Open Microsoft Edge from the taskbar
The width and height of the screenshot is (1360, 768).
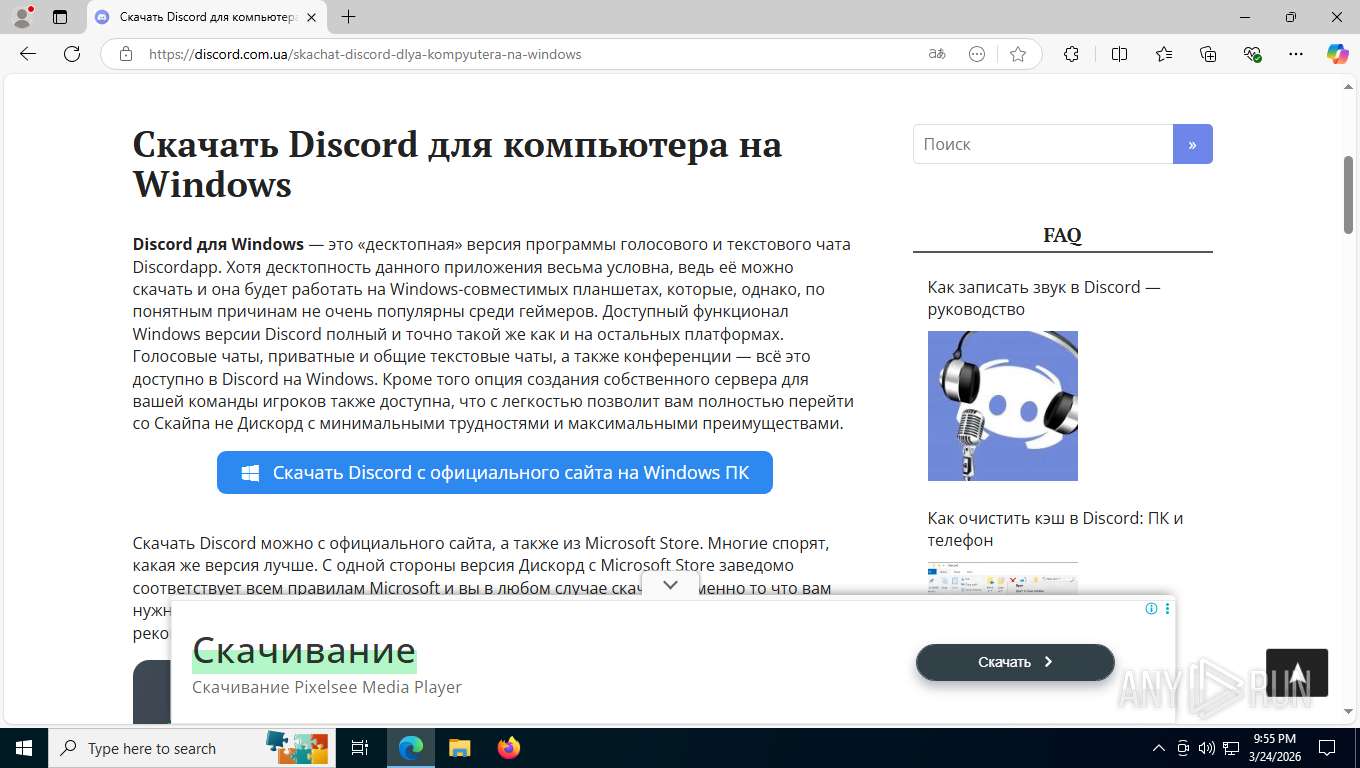[x=411, y=748]
